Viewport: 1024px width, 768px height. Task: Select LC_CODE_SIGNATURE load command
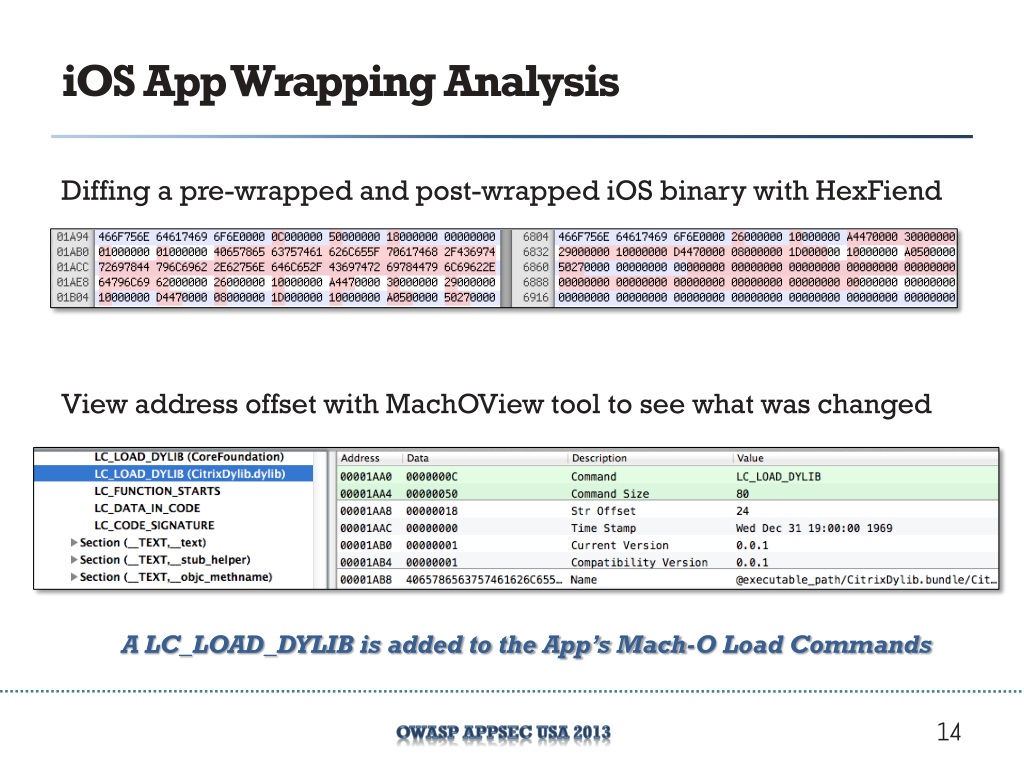coord(154,525)
